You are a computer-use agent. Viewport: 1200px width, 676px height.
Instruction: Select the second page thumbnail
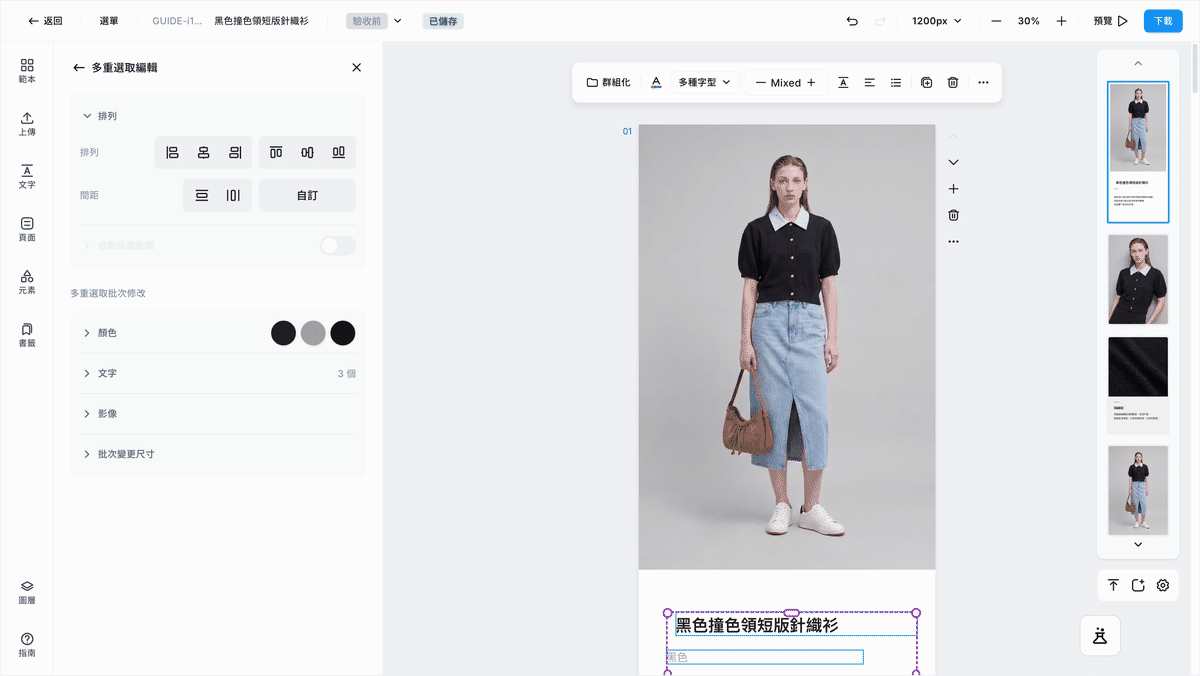[1138, 279]
